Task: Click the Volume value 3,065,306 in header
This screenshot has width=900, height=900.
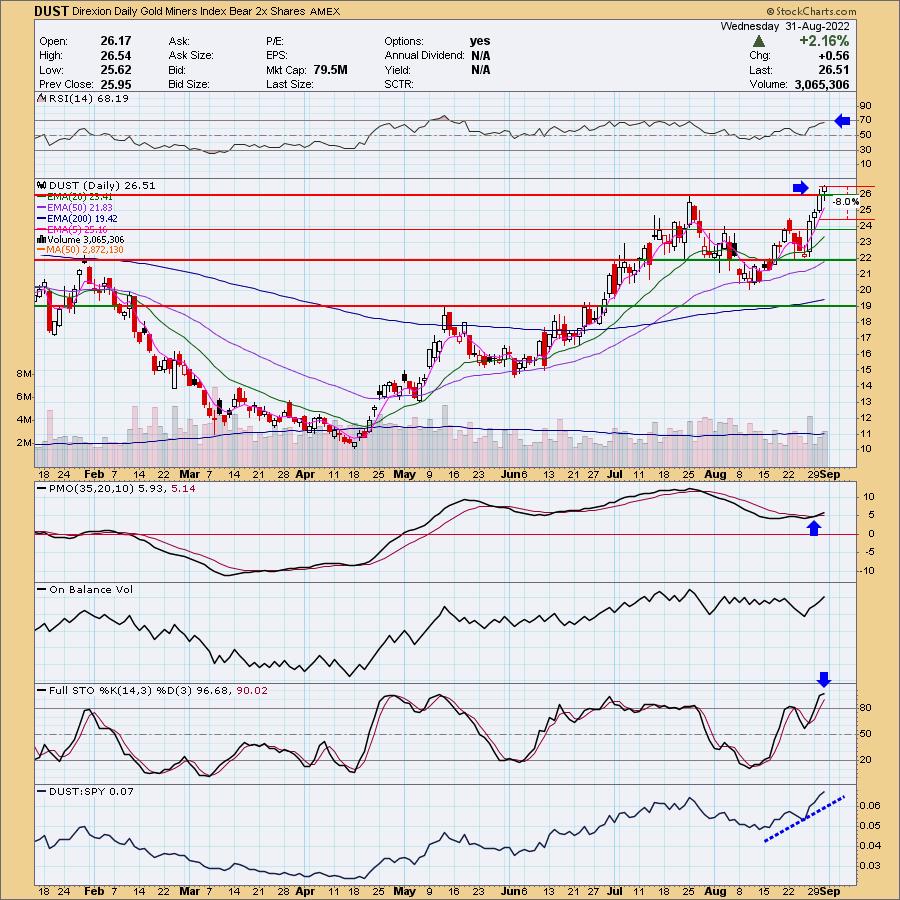Action: (x=821, y=84)
